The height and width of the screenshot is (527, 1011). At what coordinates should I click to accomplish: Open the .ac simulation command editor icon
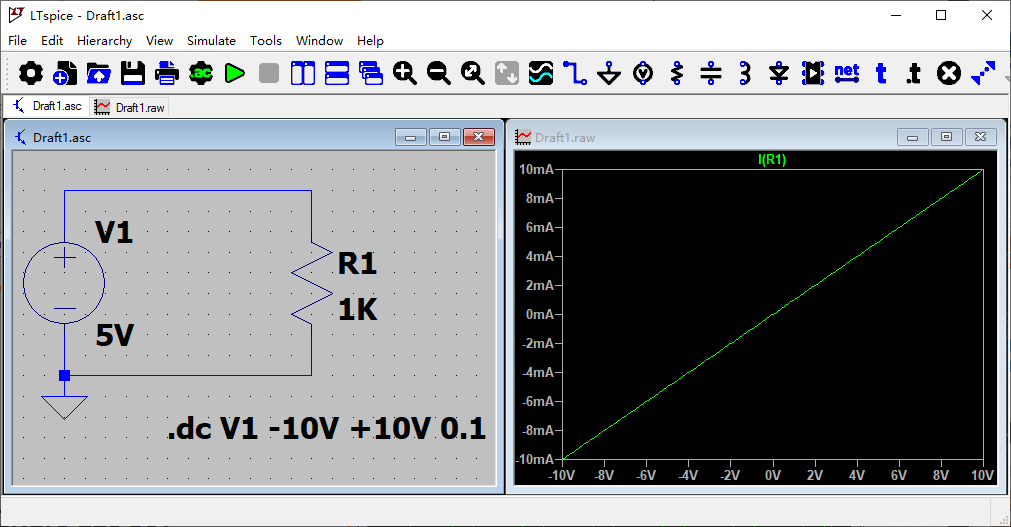[x=201, y=74]
